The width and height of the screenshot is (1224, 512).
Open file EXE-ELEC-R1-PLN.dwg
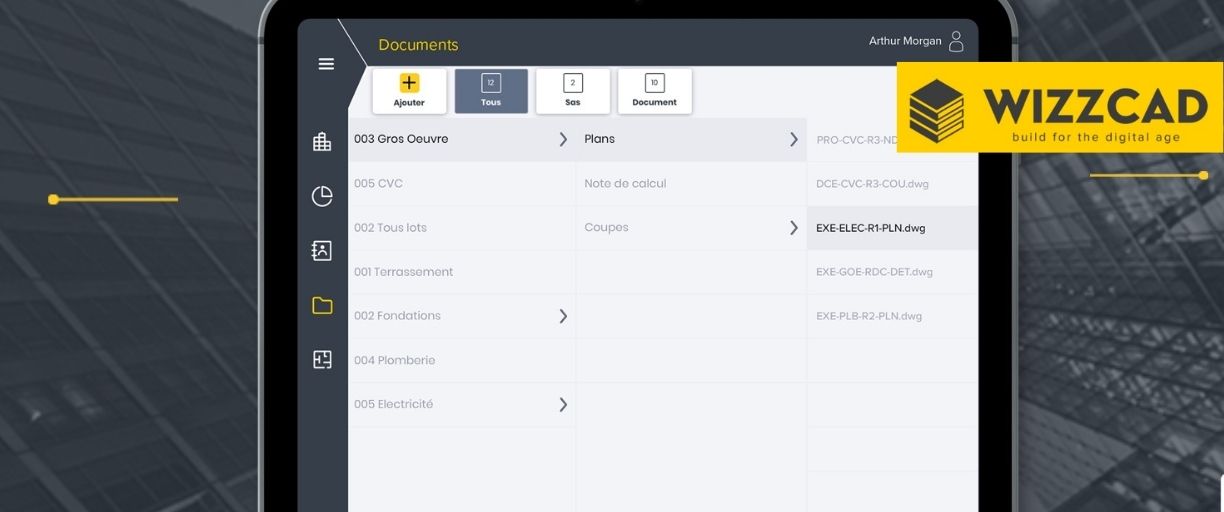(x=893, y=228)
